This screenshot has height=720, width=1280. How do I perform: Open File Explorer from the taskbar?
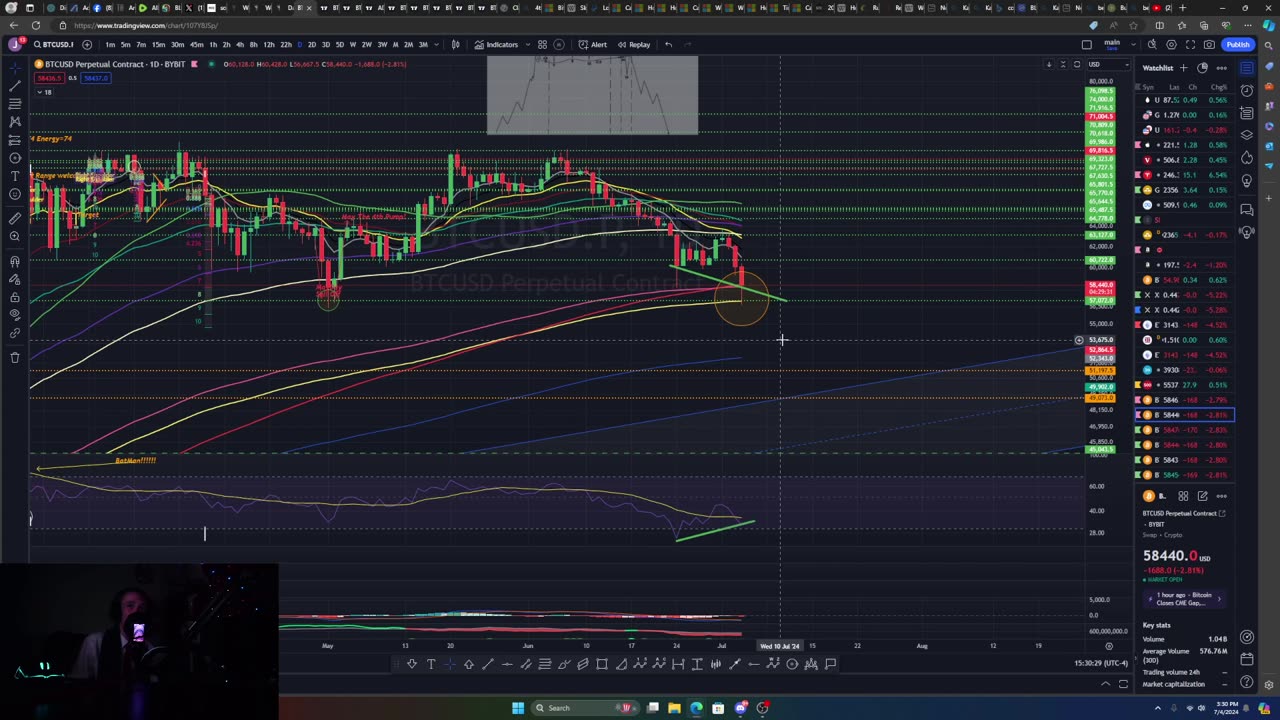pos(674,708)
